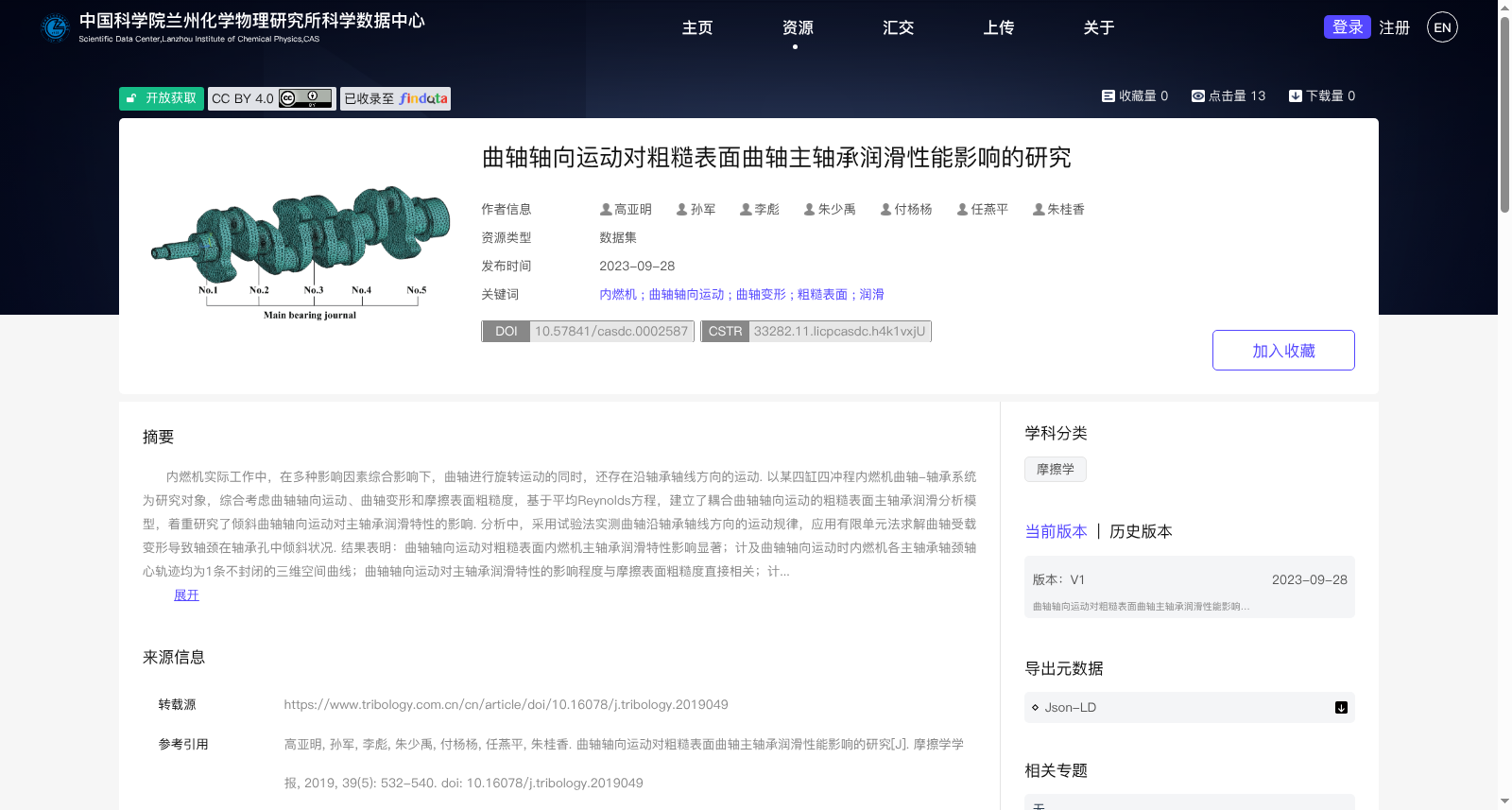The width and height of the screenshot is (1512, 810).
Task: Open the 关于 menu item
Action: pos(1098,27)
